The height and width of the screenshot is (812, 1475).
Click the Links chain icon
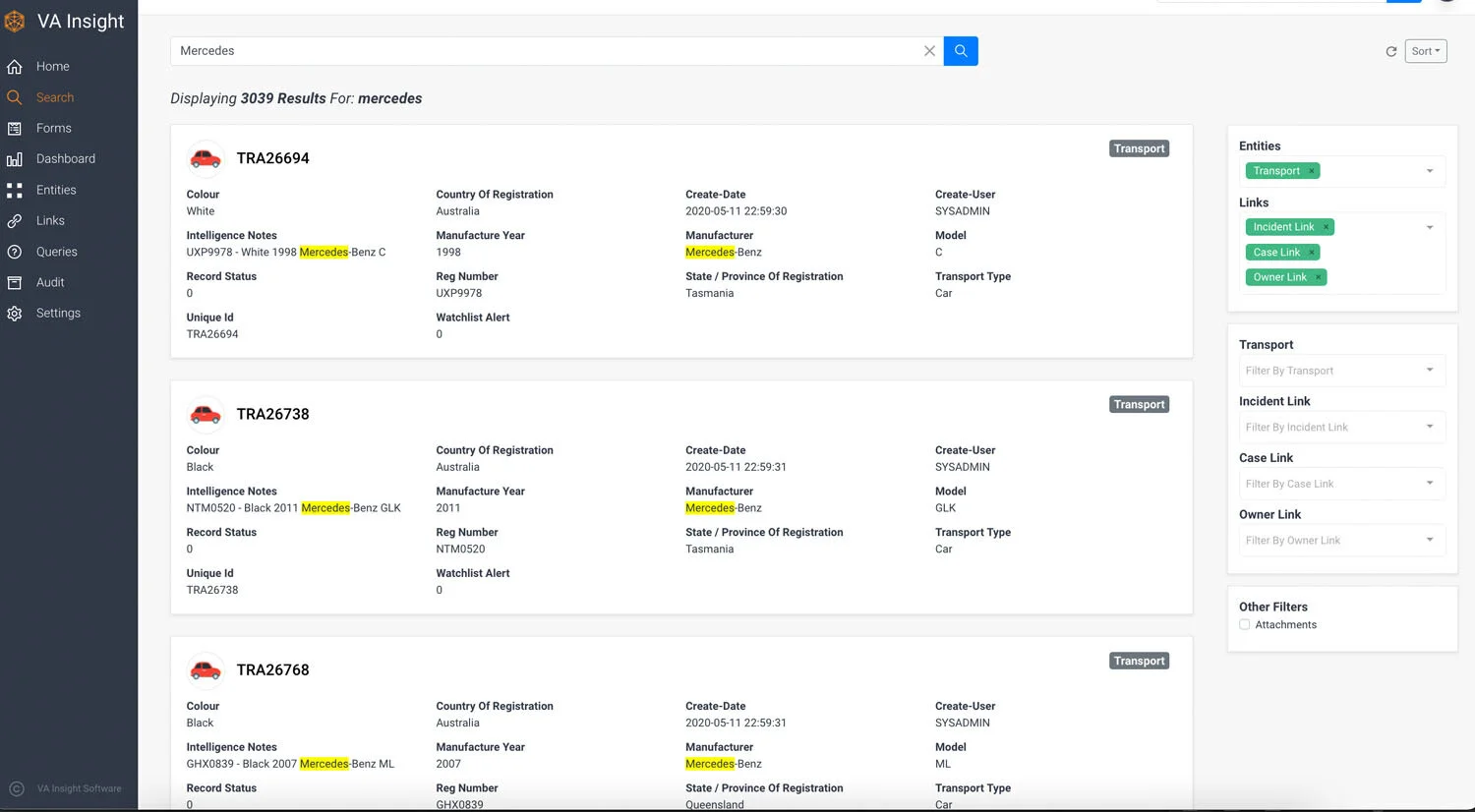point(15,221)
